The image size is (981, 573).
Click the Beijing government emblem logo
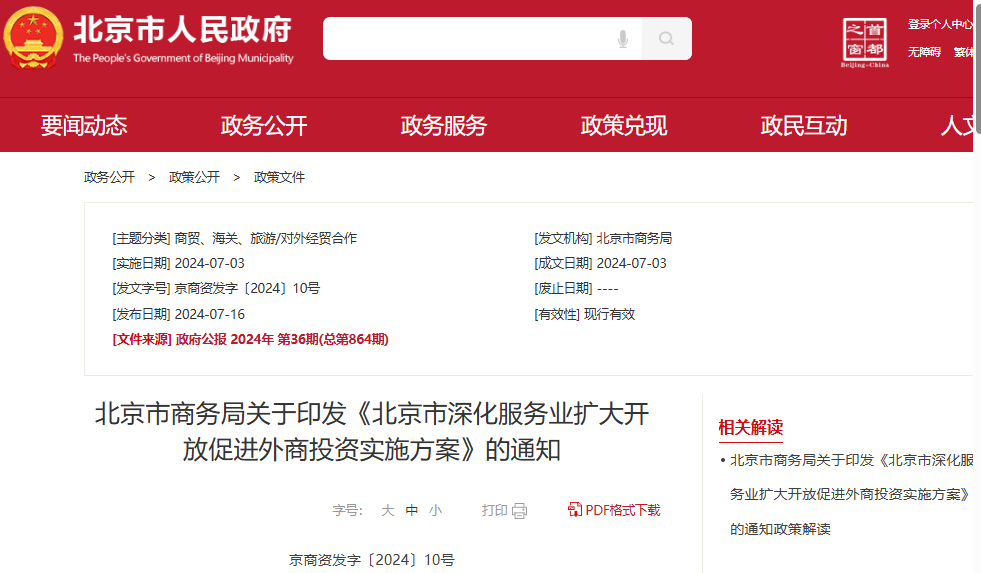coord(33,38)
